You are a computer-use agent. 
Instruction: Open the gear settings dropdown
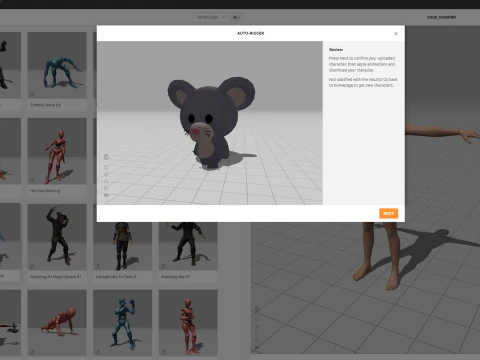pyautogui.click(x=236, y=17)
